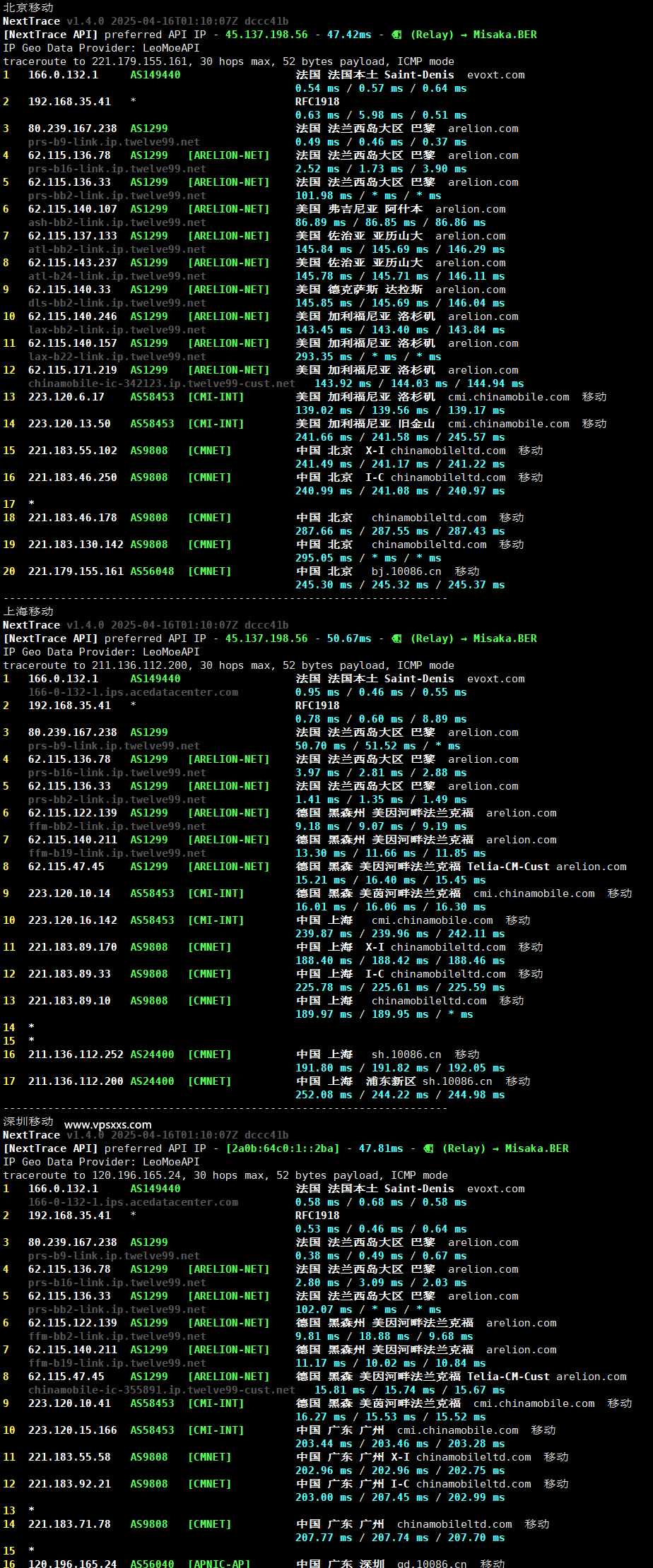Image resolution: width=653 pixels, height=1568 pixels.
Task: Click hostname lax-bb2-link.ip.twelve99.net
Action: [x=117, y=330]
